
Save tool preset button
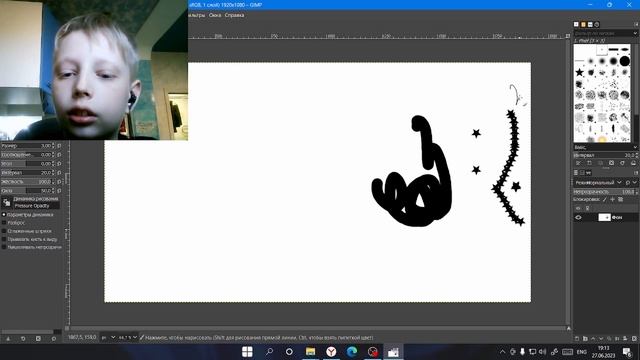tap(8, 339)
